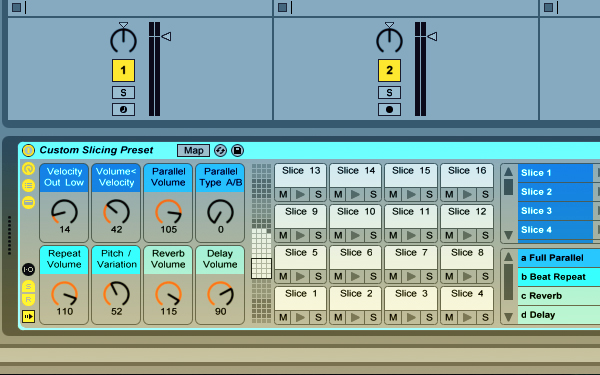Toggle track 1 activator button
The width and height of the screenshot is (600, 375).
coord(123,70)
